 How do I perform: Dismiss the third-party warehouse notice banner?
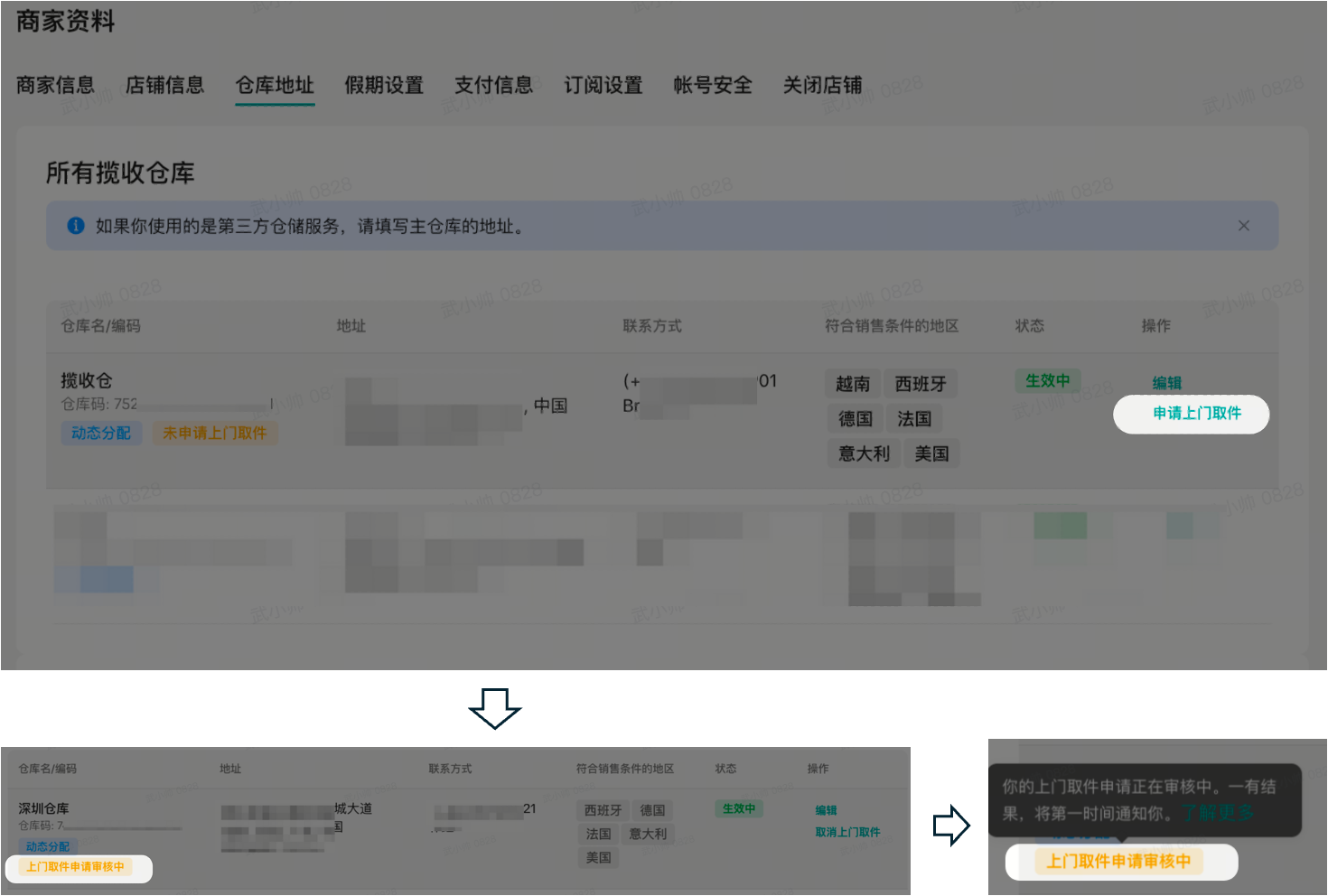pyautogui.click(x=1243, y=226)
